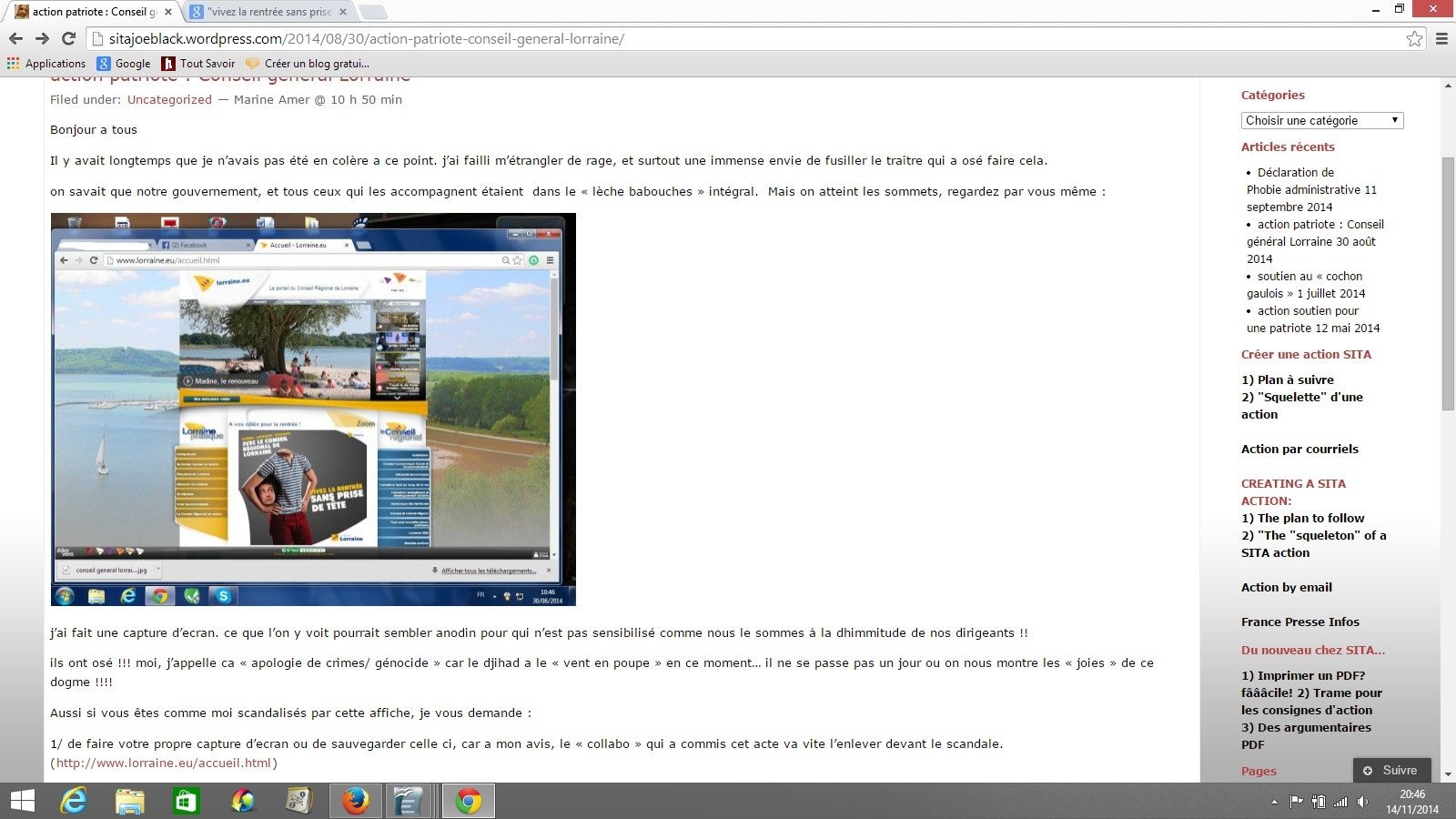This screenshot has width=1456, height=819.
Task: Click the scrollbar up arrow
Action: point(1448,86)
